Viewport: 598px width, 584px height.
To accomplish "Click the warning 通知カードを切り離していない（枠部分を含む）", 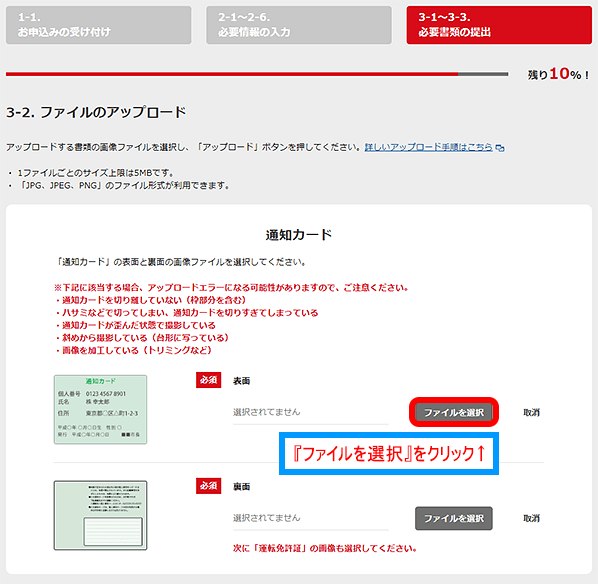I will pos(151,300).
